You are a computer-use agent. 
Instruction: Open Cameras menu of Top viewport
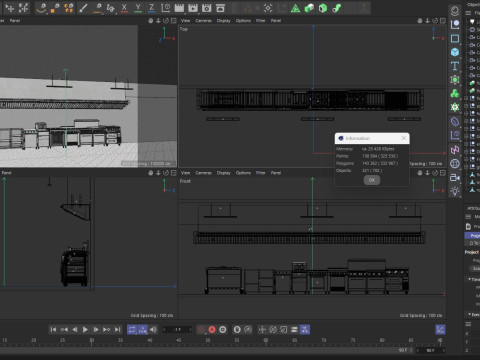tap(203, 21)
